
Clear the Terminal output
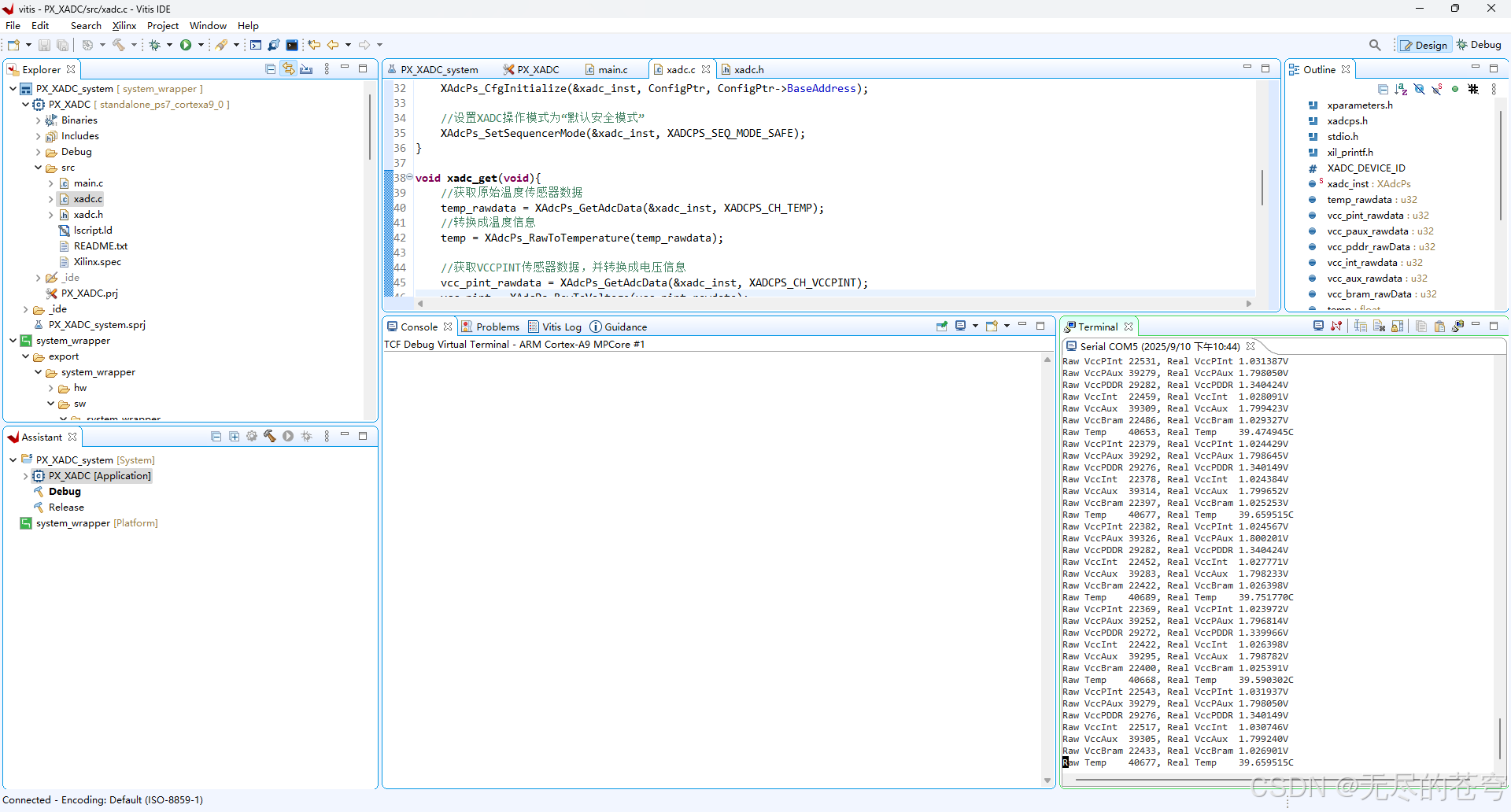point(1380,326)
